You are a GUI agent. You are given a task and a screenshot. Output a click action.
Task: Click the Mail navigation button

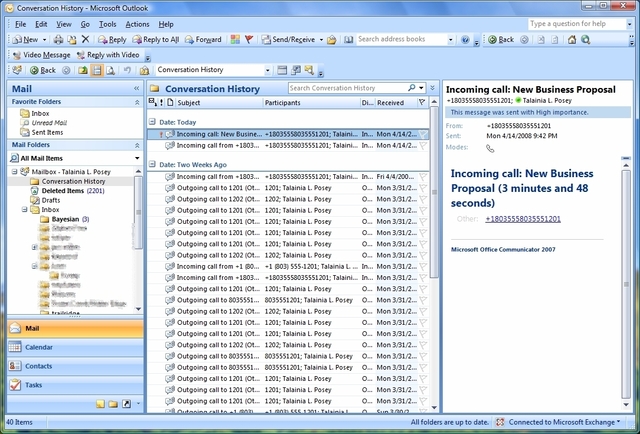click(x=76, y=328)
